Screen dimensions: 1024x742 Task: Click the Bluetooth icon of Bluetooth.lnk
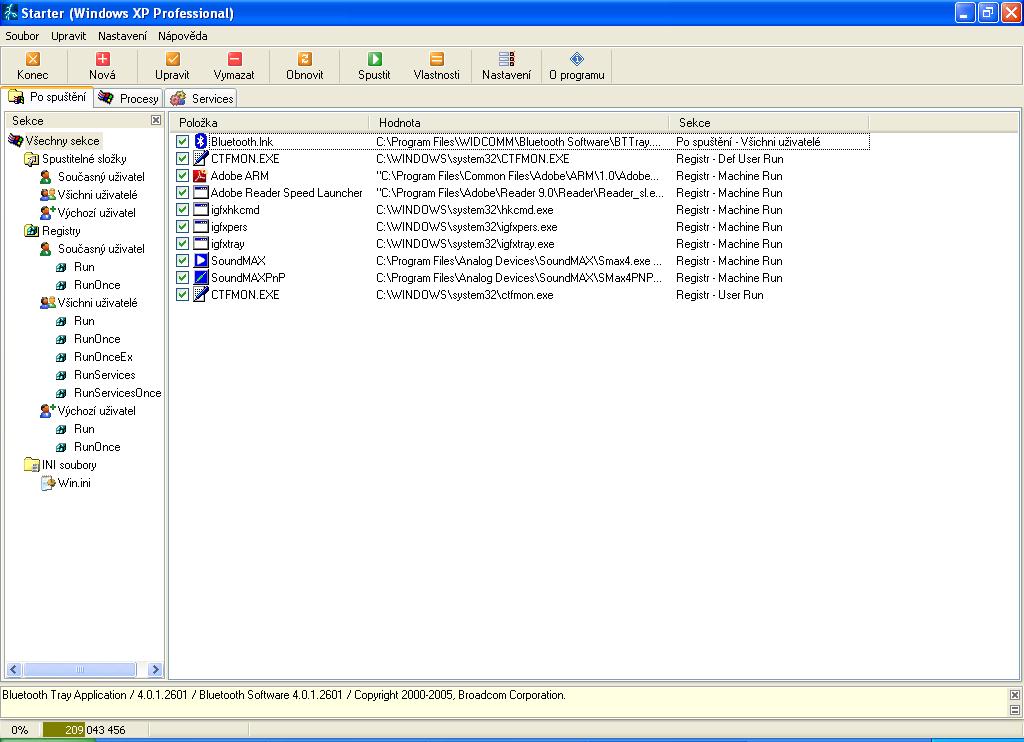[x=200, y=141]
